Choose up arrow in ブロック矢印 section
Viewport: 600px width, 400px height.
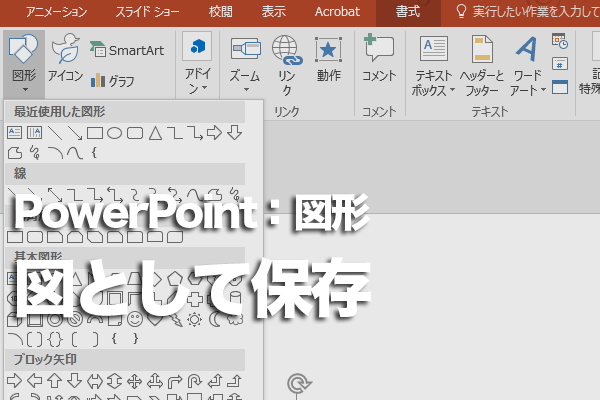click(54, 381)
